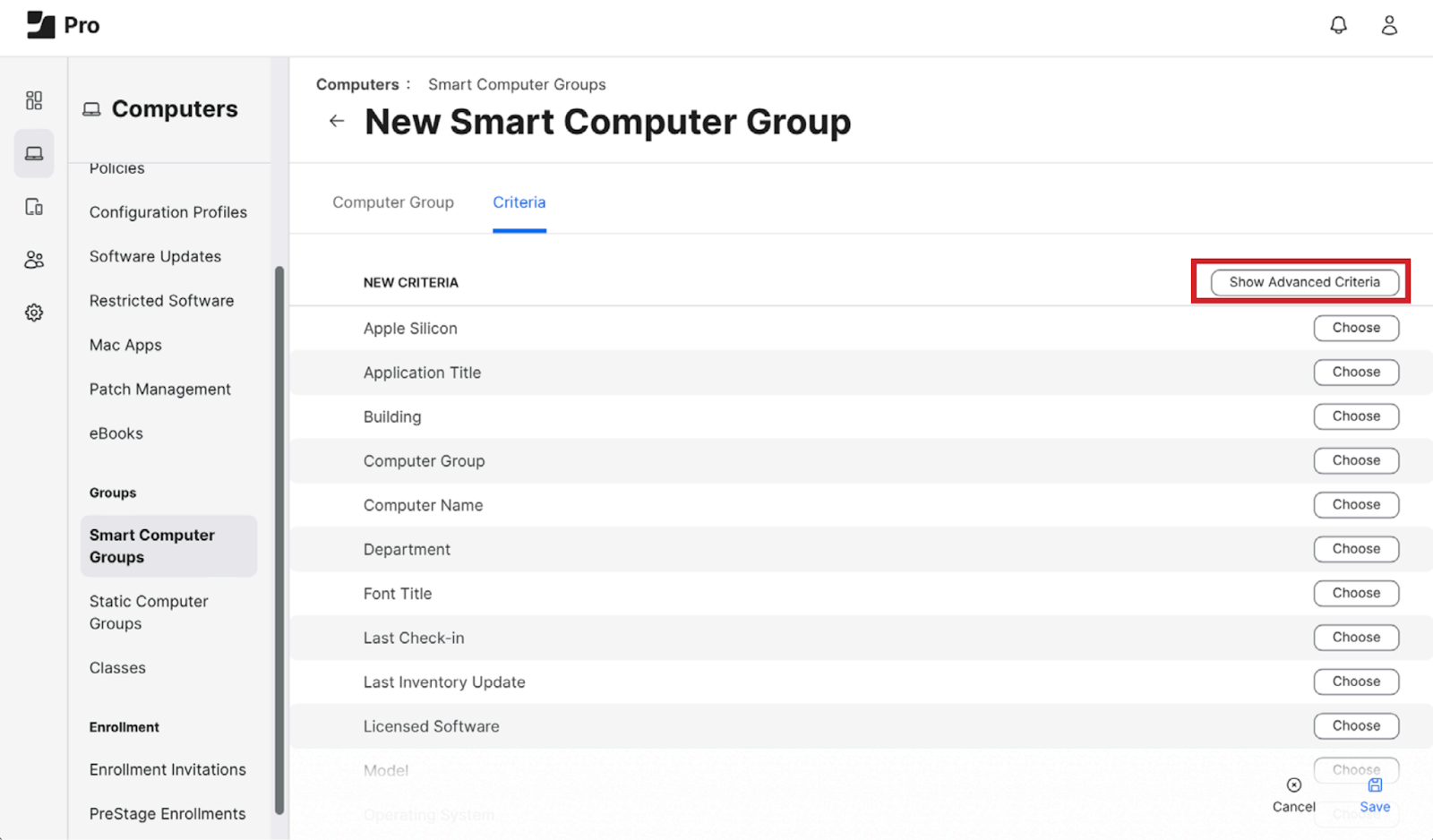This screenshot has width=1433, height=840.
Task: Open the notifications bell icon
Action: pos(1338,25)
